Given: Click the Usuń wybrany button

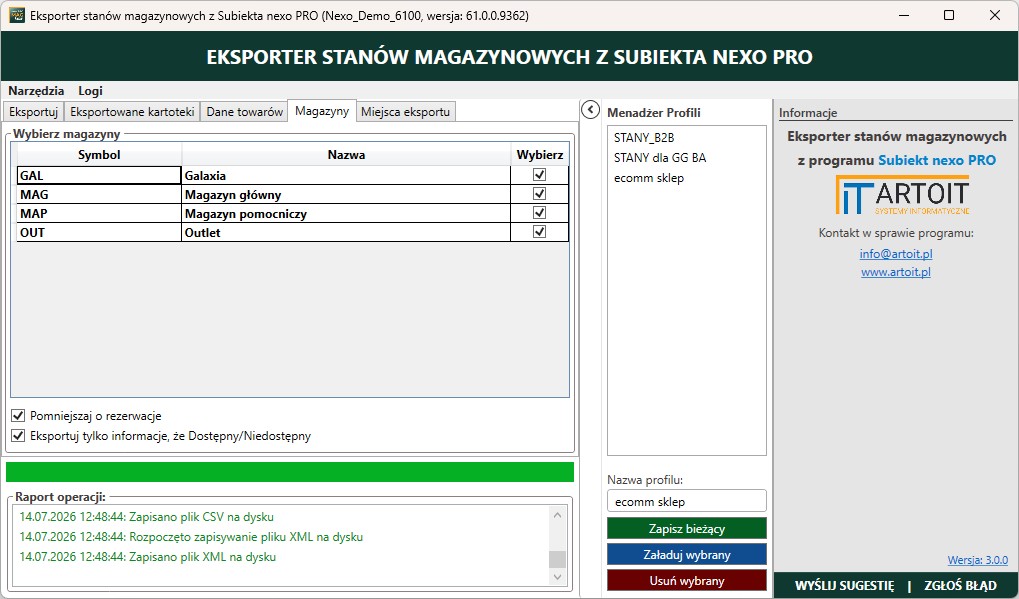Looking at the screenshot, I should pos(687,580).
